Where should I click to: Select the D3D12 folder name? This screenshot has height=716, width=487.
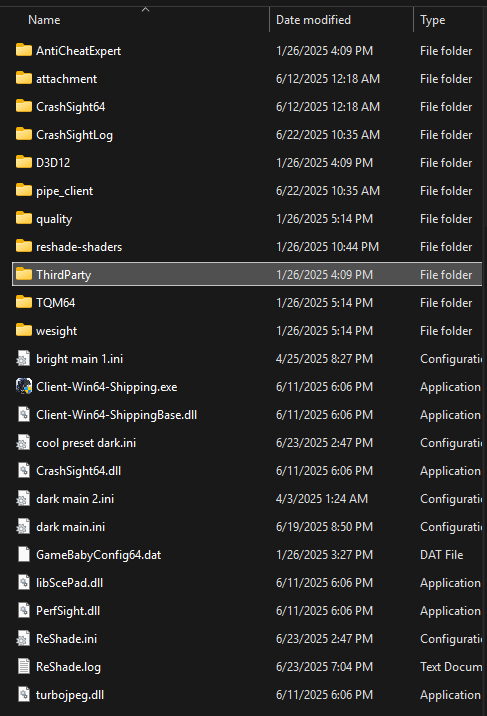click(x=53, y=163)
